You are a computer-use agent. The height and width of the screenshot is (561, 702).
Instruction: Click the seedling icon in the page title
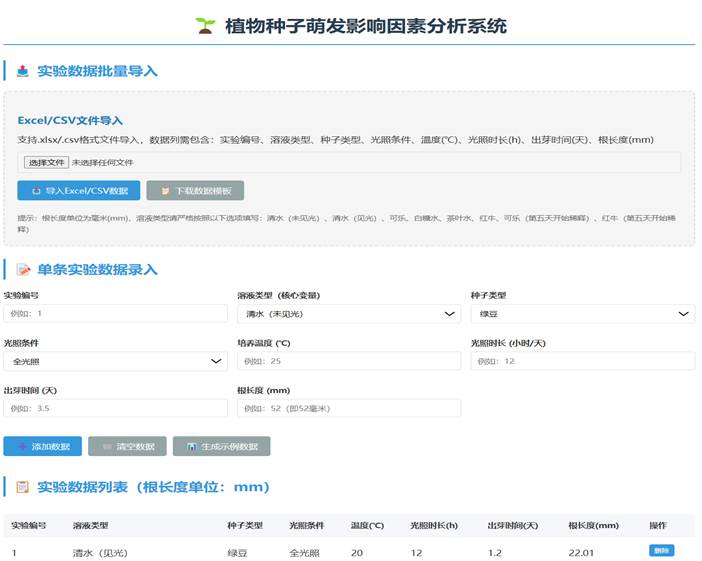204,26
